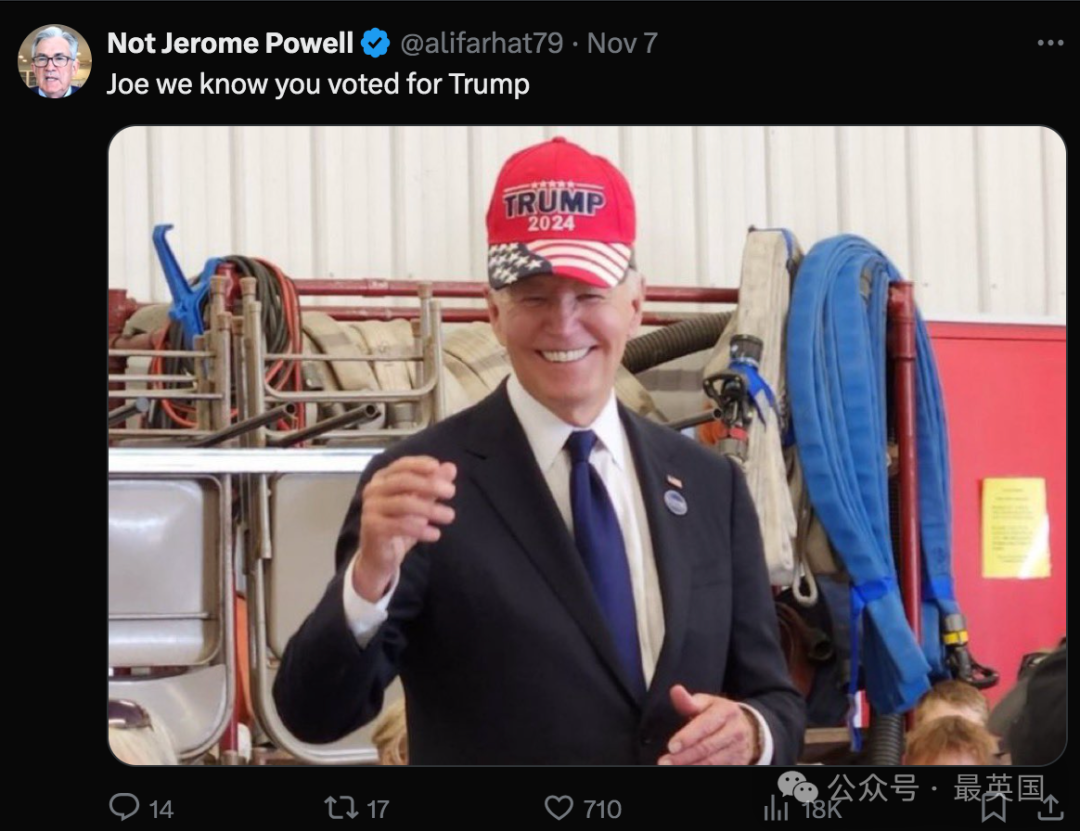Open the attached photo in full view
This screenshot has height=831, width=1080.
click(586, 445)
